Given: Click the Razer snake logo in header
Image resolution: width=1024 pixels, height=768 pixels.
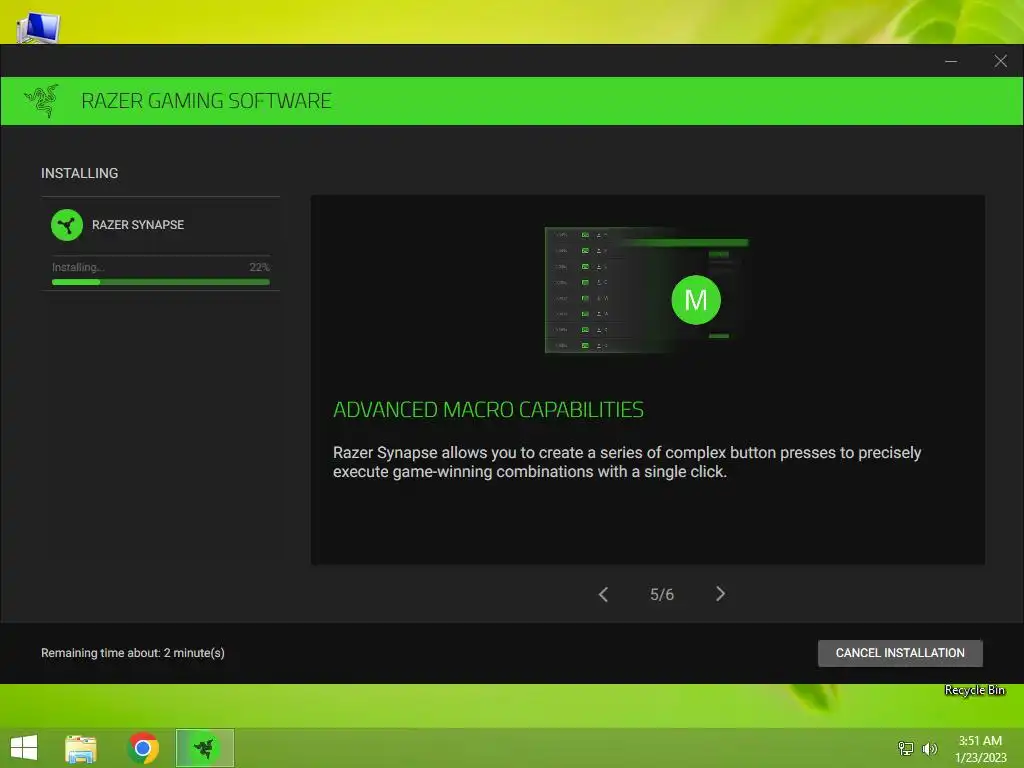Looking at the screenshot, I should click(42, 101).
